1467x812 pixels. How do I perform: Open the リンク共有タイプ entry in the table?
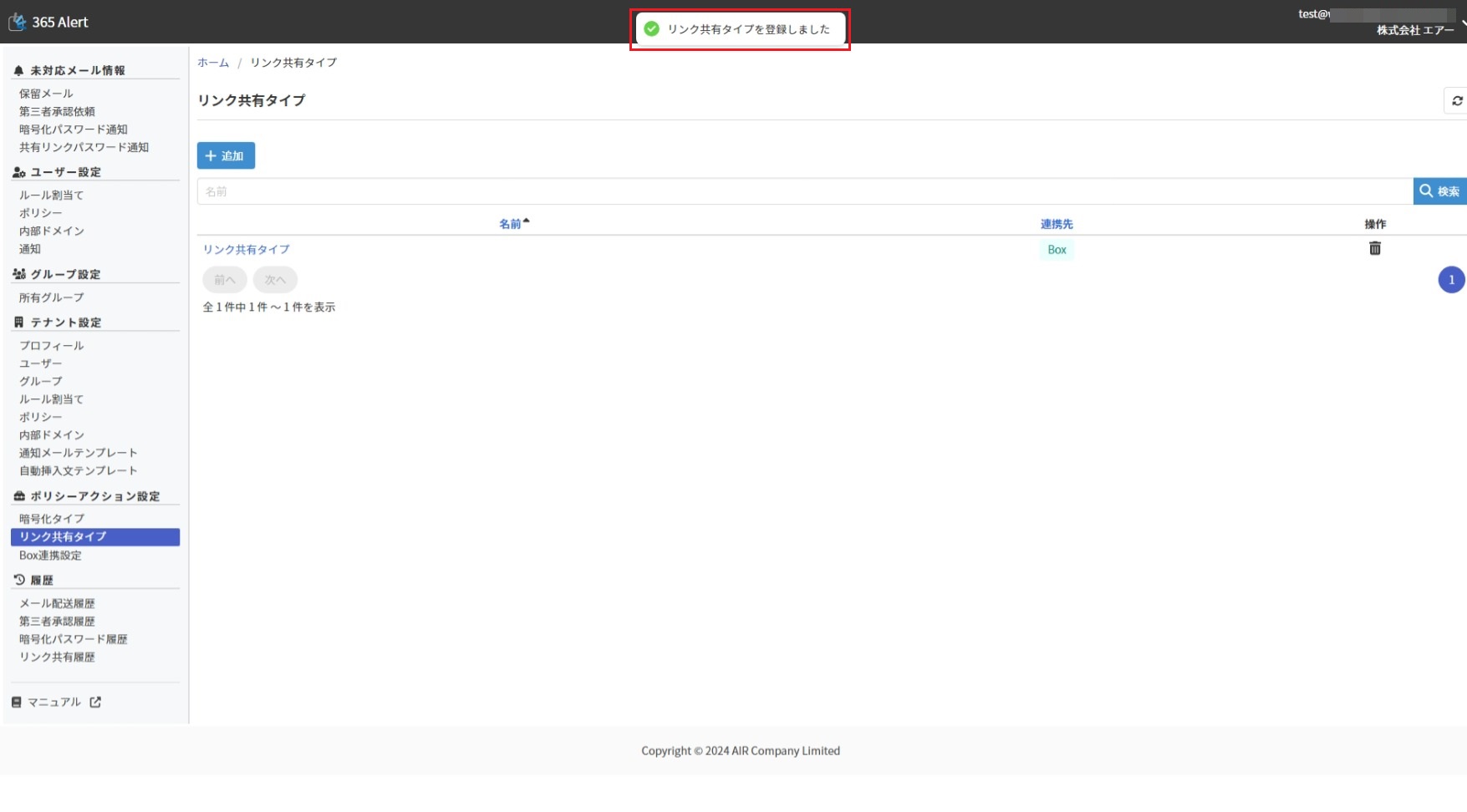point(247,250)
